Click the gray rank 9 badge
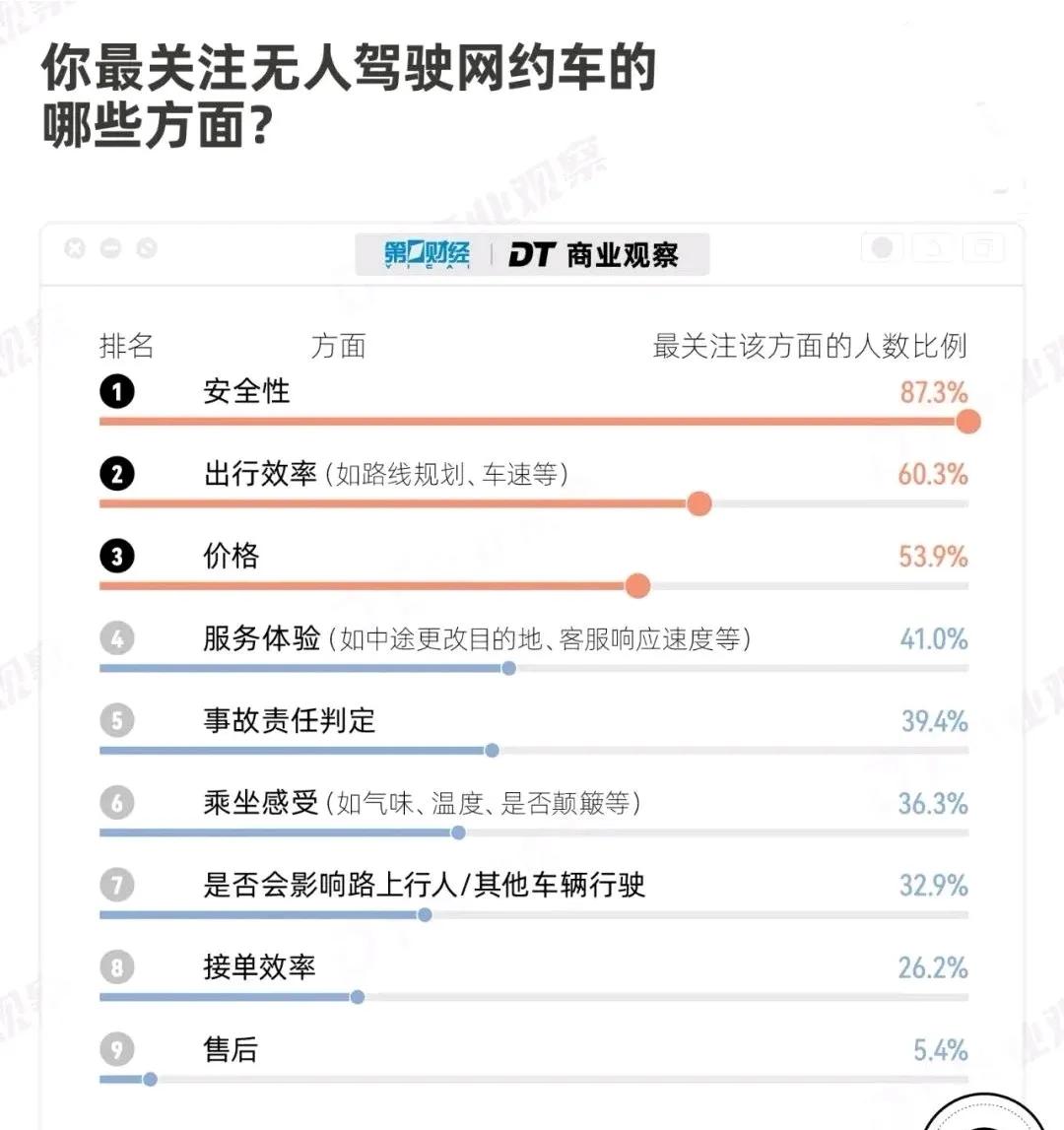The height and width of the screenshot is (1130, 1064). (x=117, y=1049)
